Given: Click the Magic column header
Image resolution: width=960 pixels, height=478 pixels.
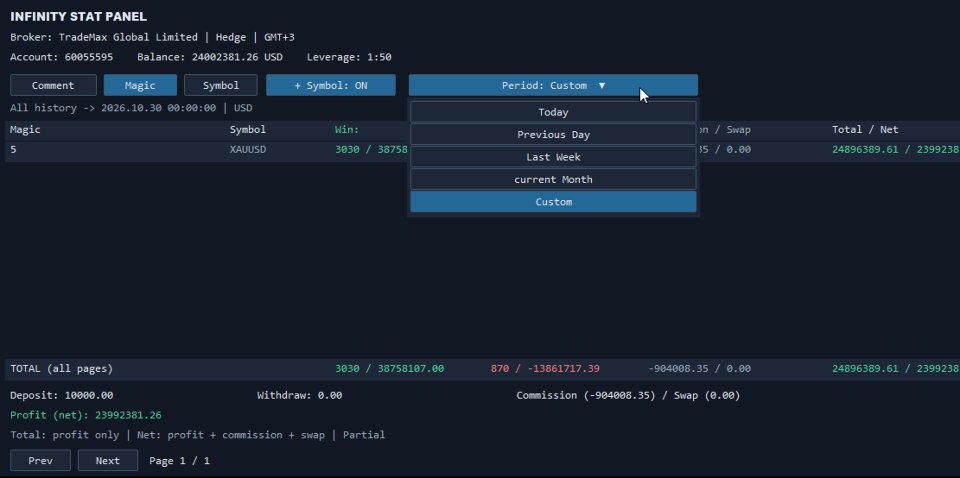Looking at the screenshot, I should 25,130.
